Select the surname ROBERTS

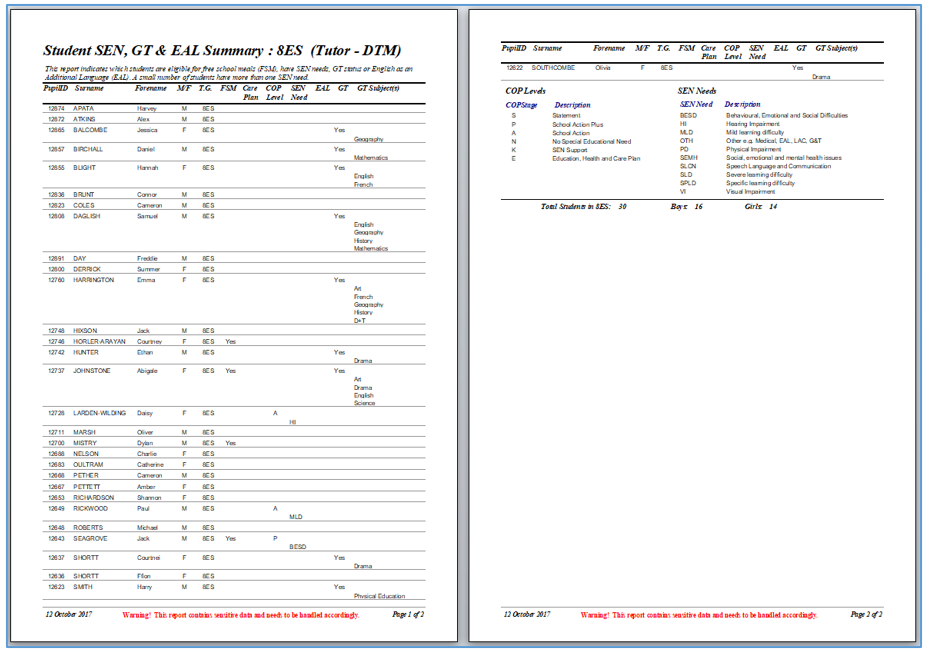pos(88,528)
